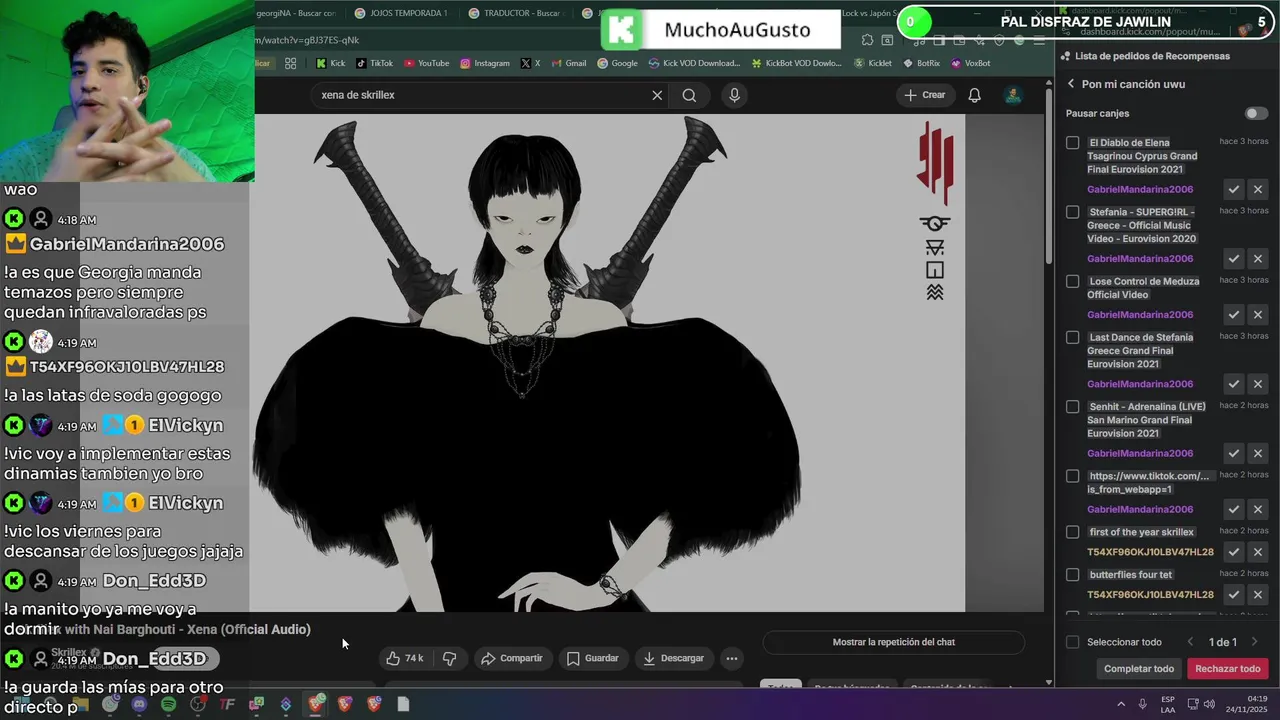
Task: Check El Diablo de Elena checkbox
Action: (x=1073, y=143)
